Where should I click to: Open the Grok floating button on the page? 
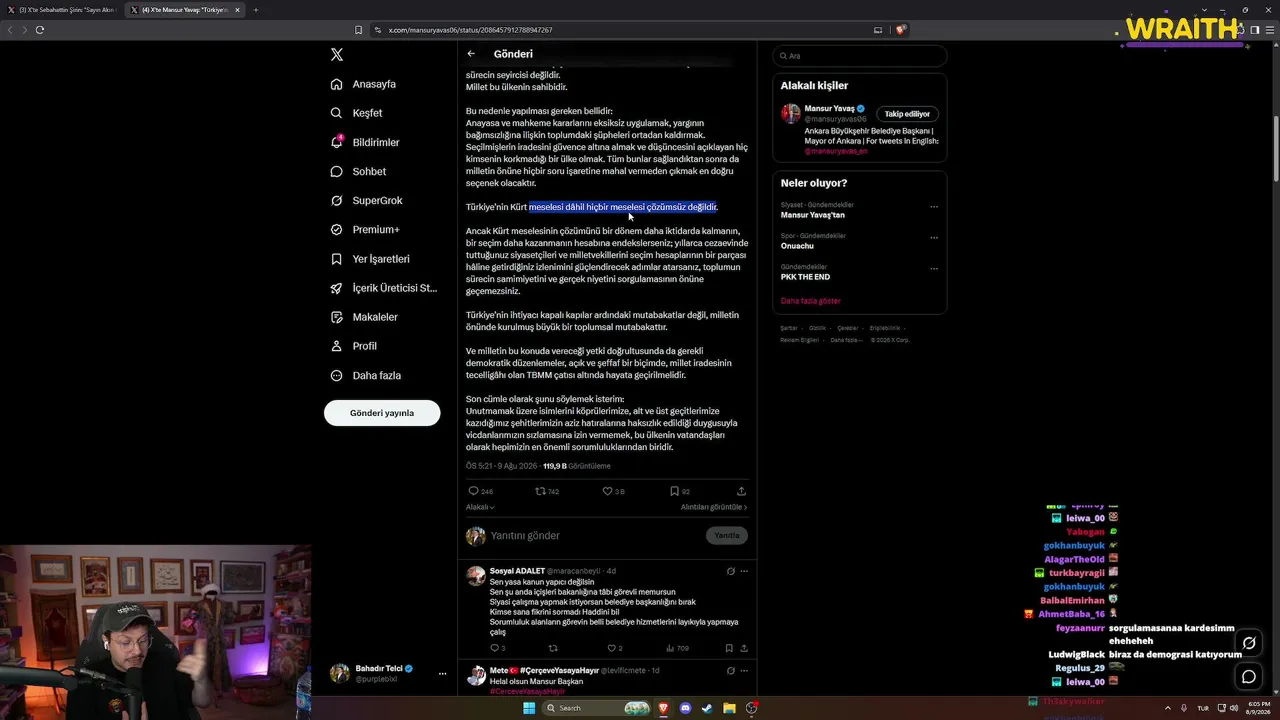(x=1249, y=643)
